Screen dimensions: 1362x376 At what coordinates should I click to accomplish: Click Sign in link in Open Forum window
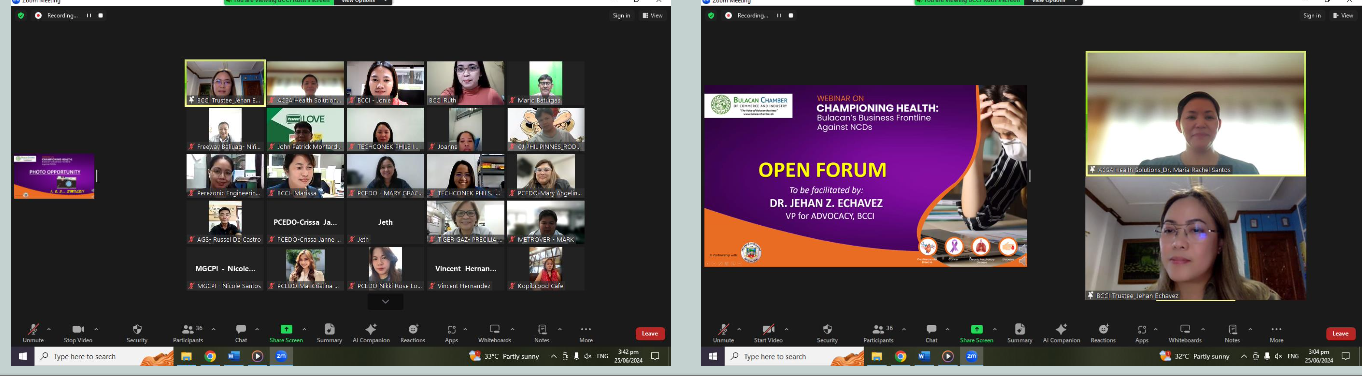pyautogui.click(x=1312, y=15)
